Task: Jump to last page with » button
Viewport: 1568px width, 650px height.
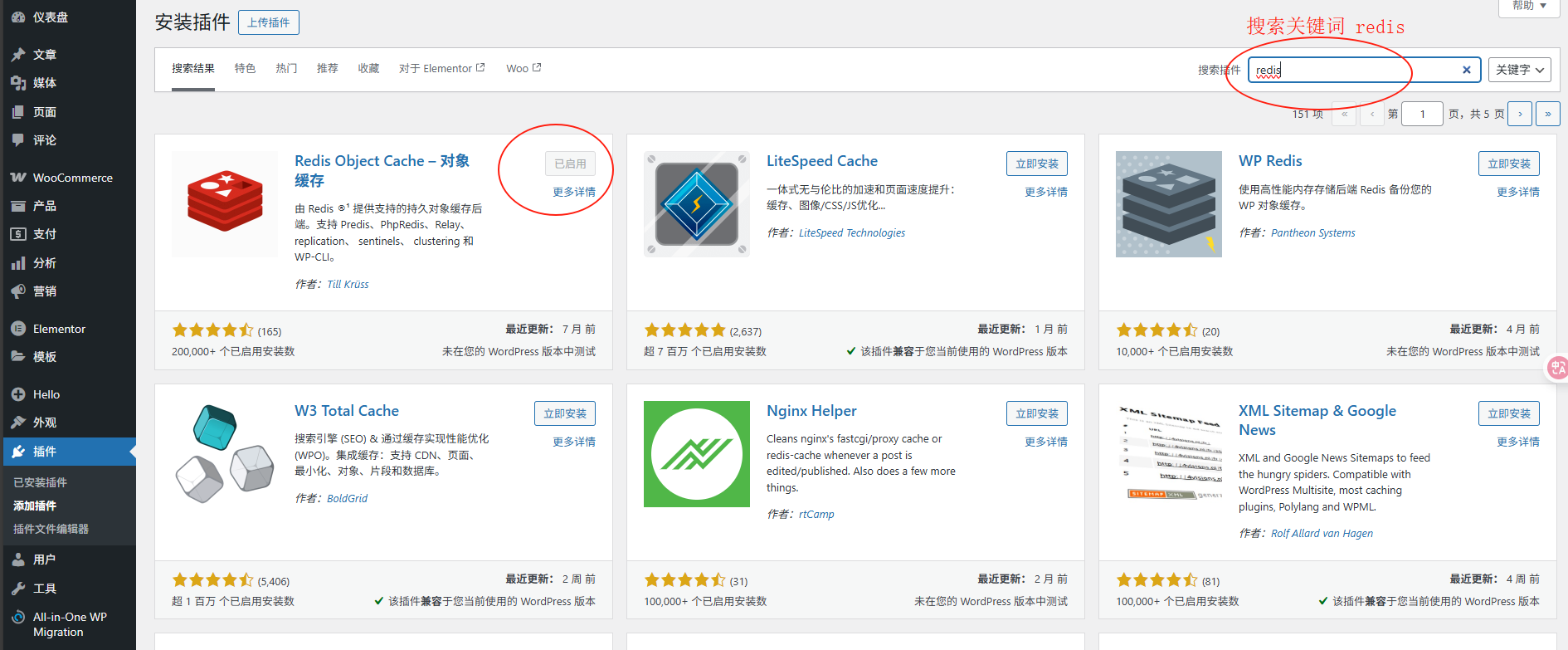Action: (x=1548, y=114)
